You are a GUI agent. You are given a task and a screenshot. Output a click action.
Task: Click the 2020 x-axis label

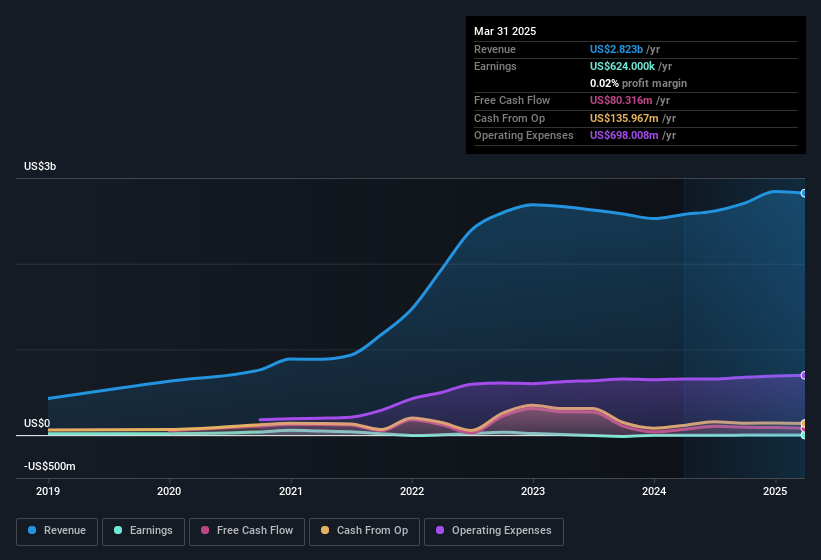tap(169, 491)
